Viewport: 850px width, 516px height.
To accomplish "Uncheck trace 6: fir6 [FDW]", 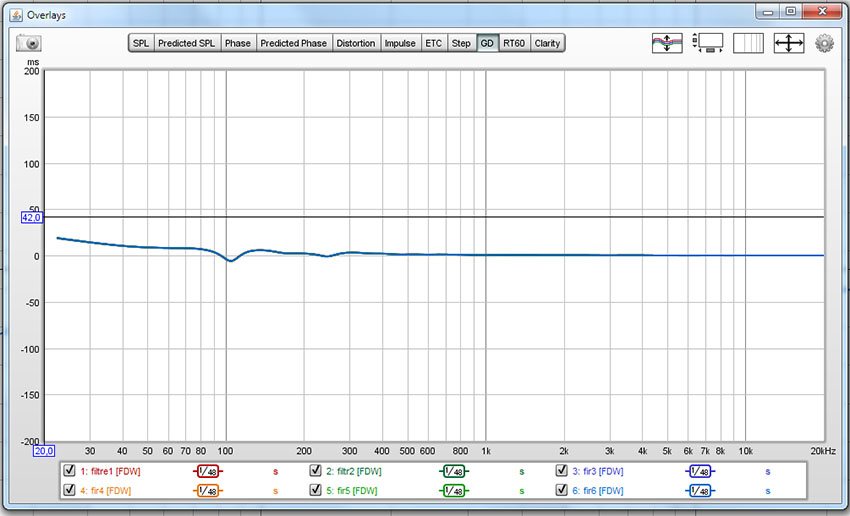I will pos(561,490).
